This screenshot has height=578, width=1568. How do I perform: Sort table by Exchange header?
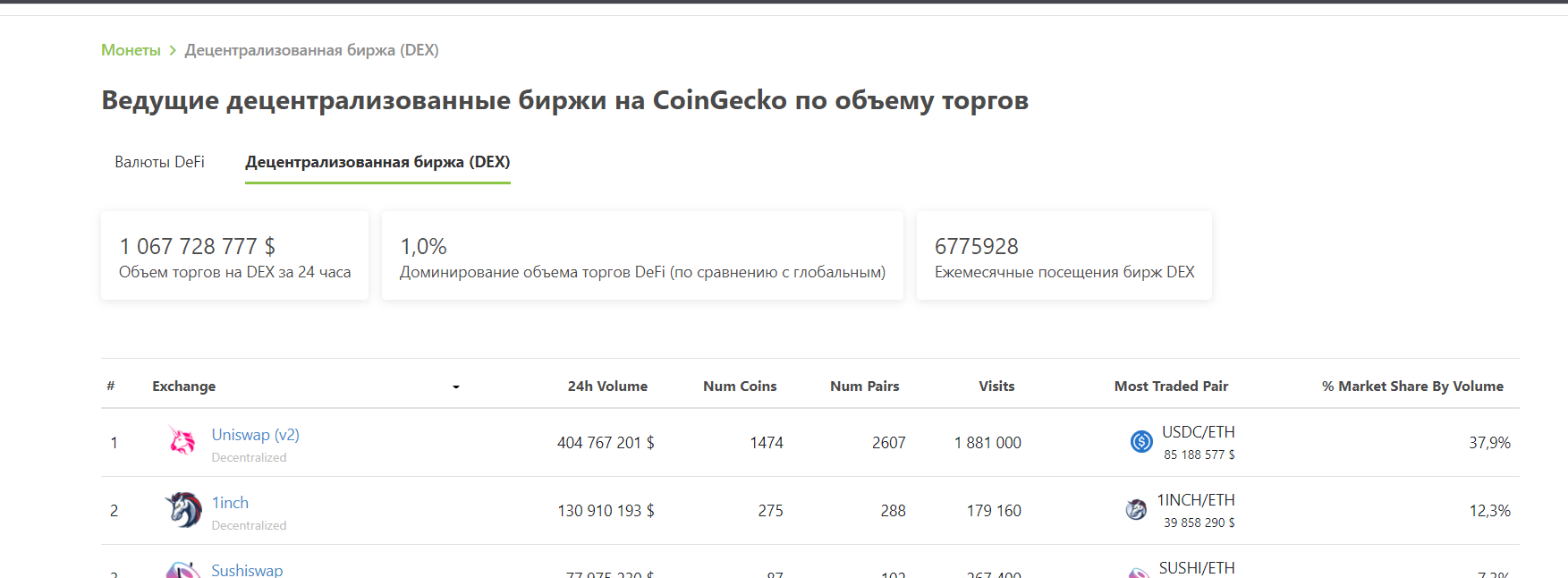183,387
